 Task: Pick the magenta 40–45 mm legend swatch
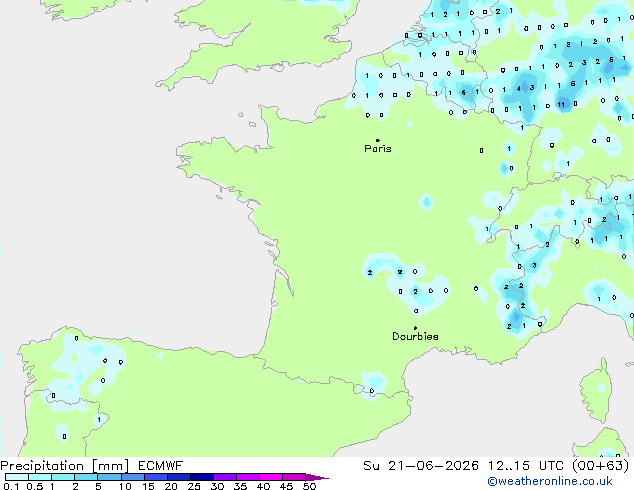tap(271, 477)
